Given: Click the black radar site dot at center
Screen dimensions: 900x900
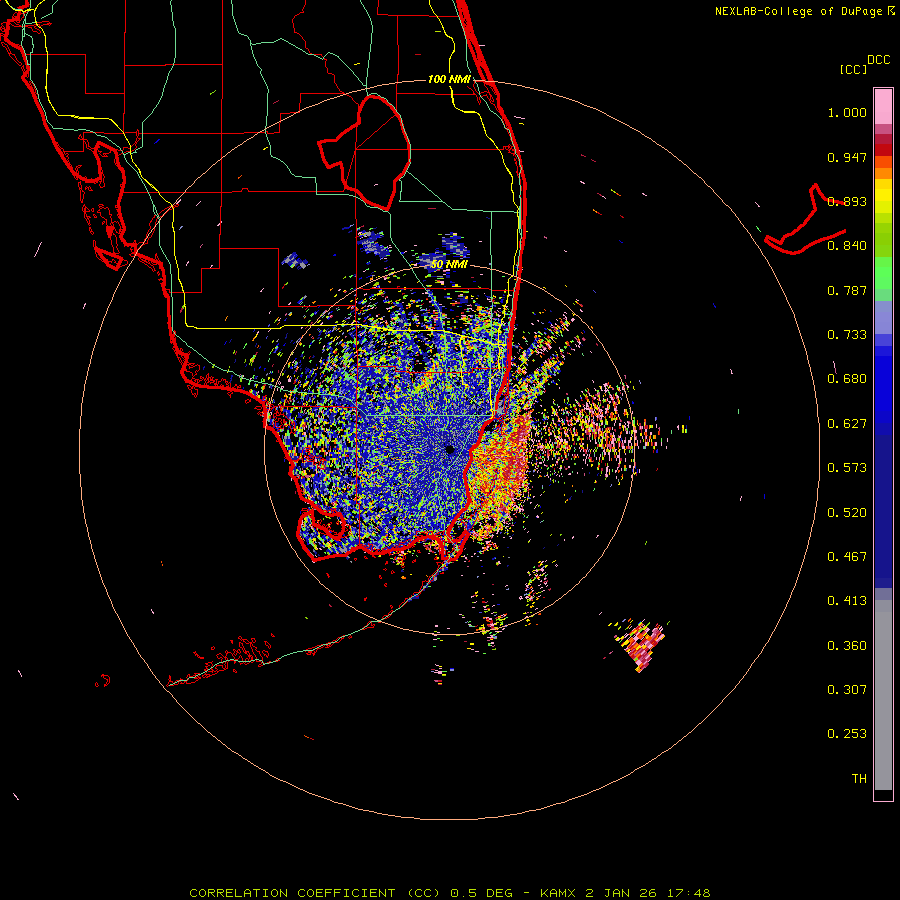Looking at the screenshot, I should pyautogui.click(x=450, y=449).
